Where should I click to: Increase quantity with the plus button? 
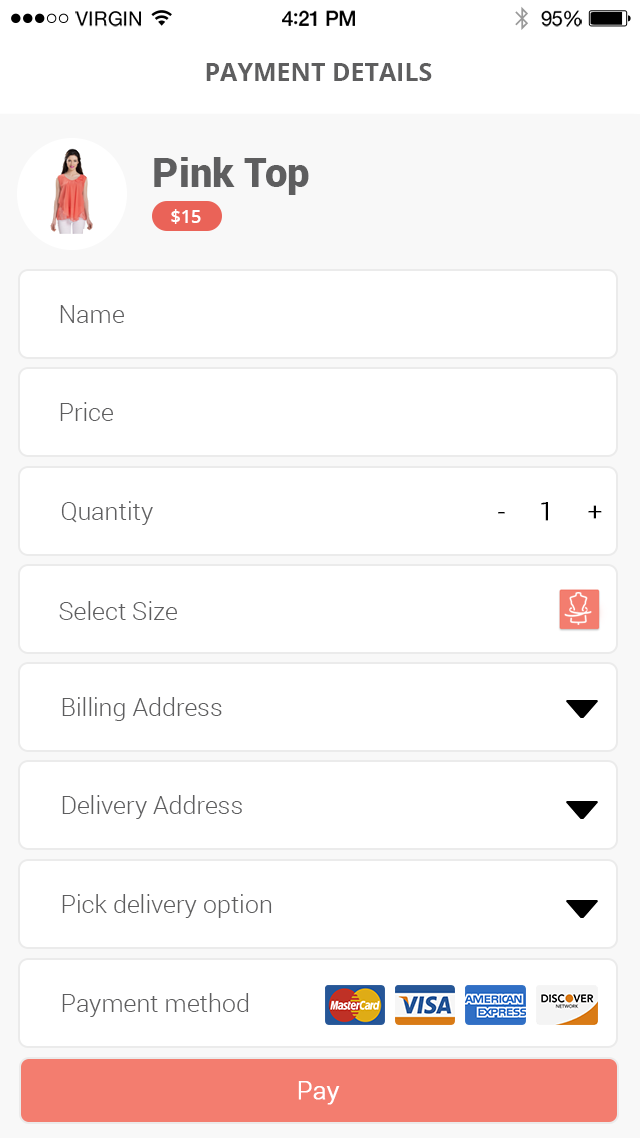click(595, 512)
